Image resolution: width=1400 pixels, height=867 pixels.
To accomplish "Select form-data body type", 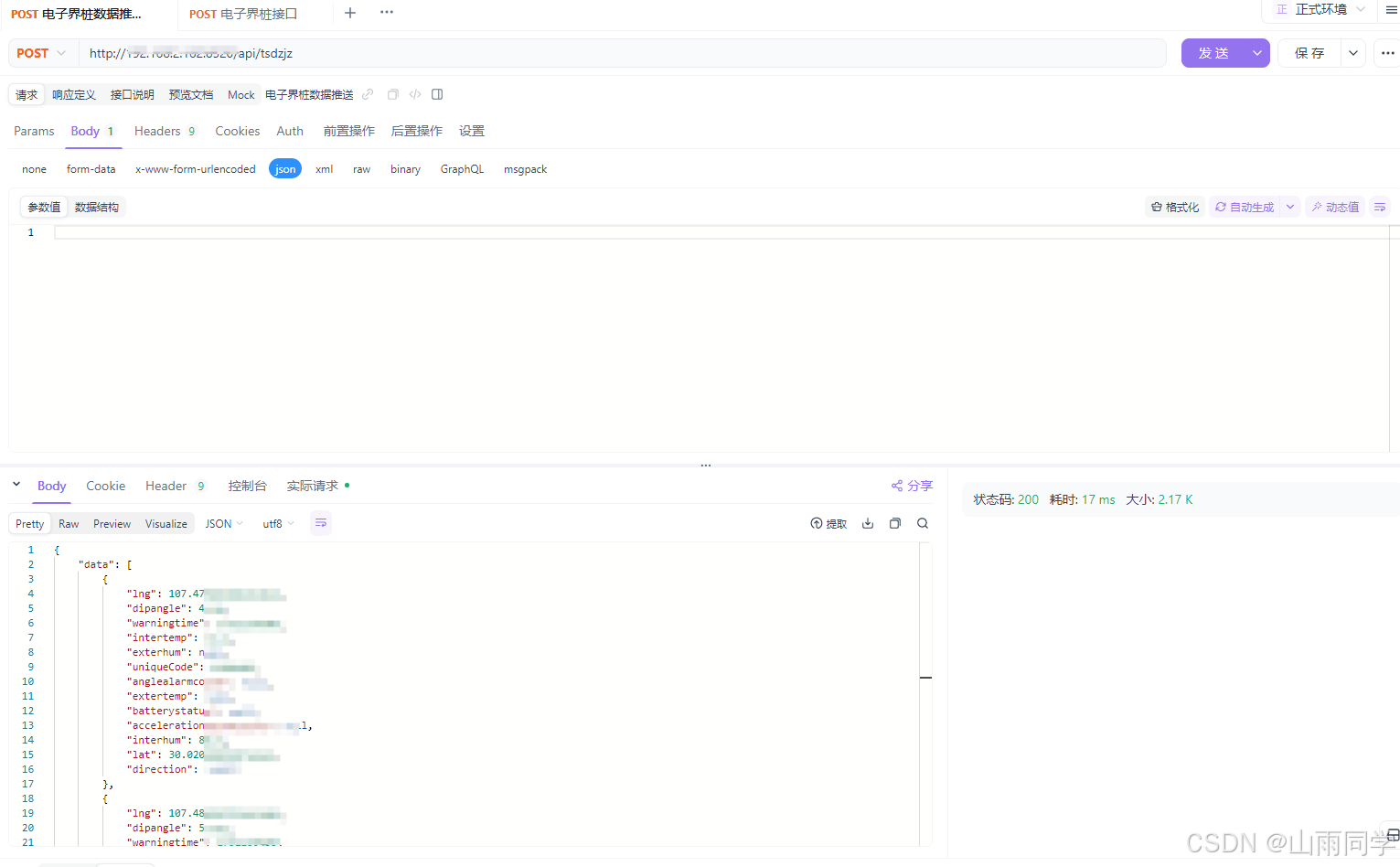I will click(x=91, y=169).
